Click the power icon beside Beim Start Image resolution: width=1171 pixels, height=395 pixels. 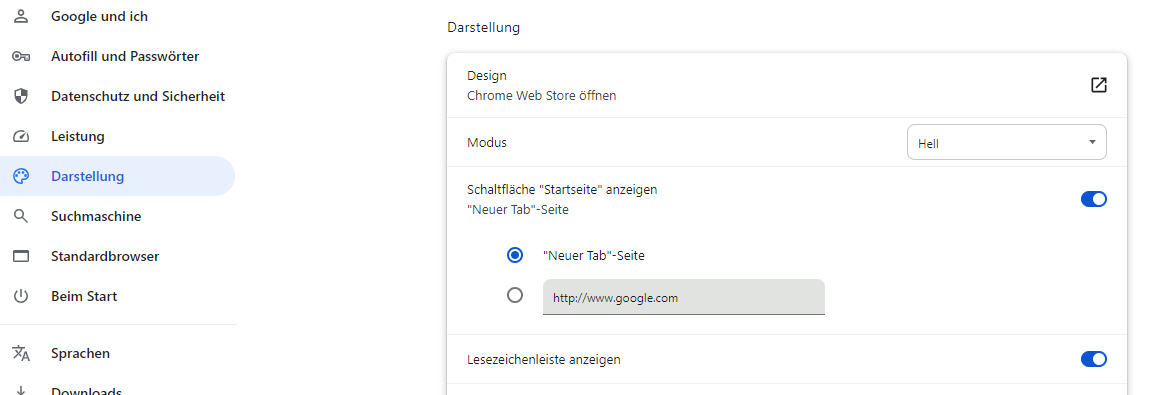[21, 296]
